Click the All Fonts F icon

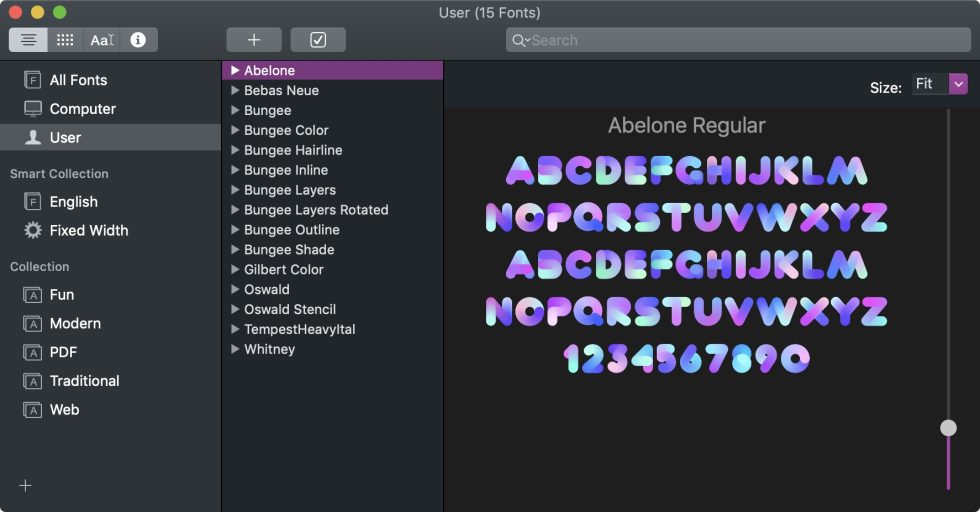click(x=32, y=80)
